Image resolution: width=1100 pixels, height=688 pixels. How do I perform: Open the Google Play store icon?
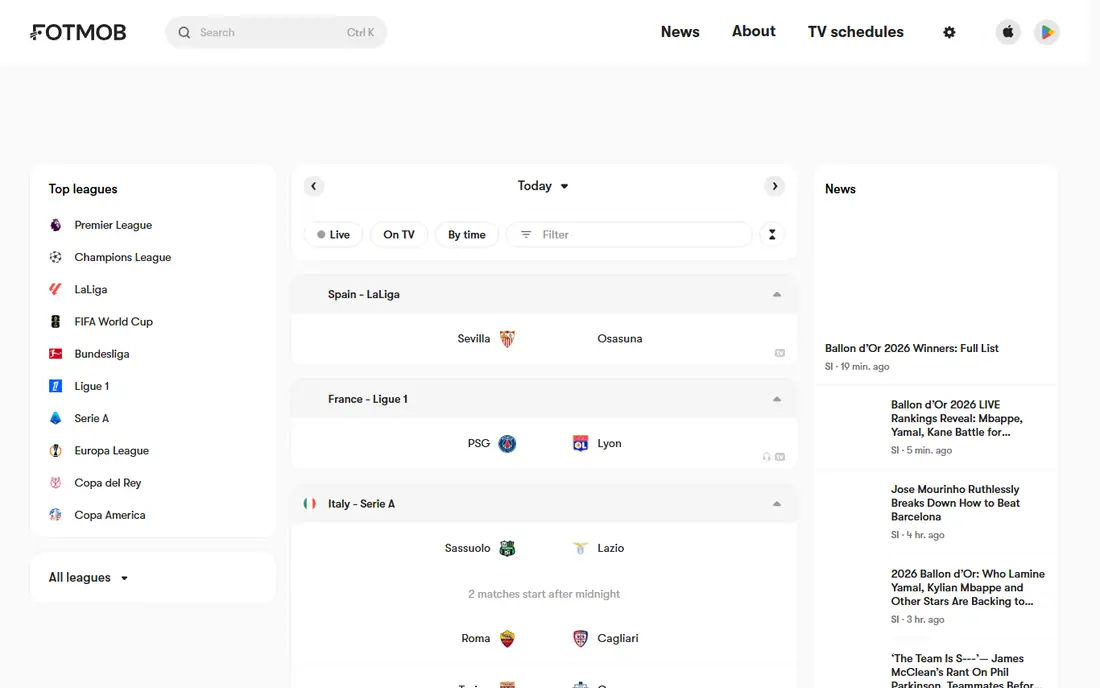(x=1047, y=32)
